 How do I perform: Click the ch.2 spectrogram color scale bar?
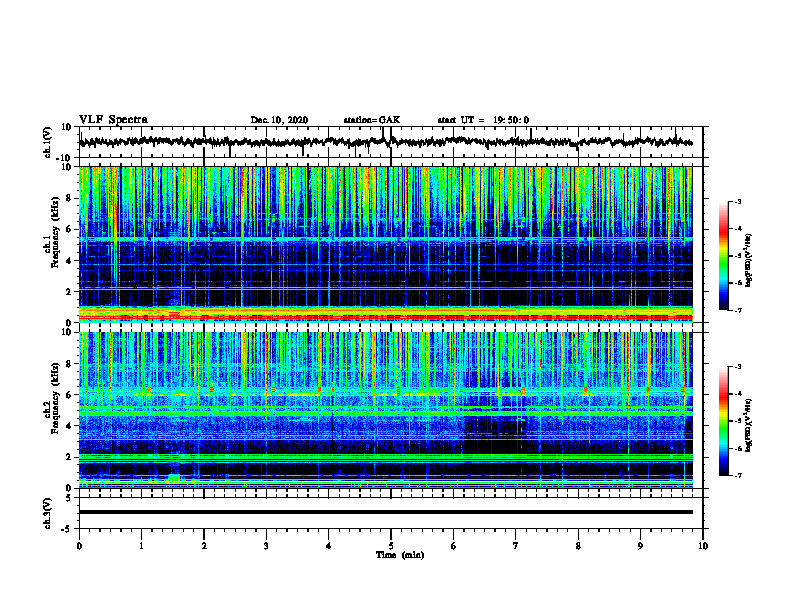coord(724,421)
